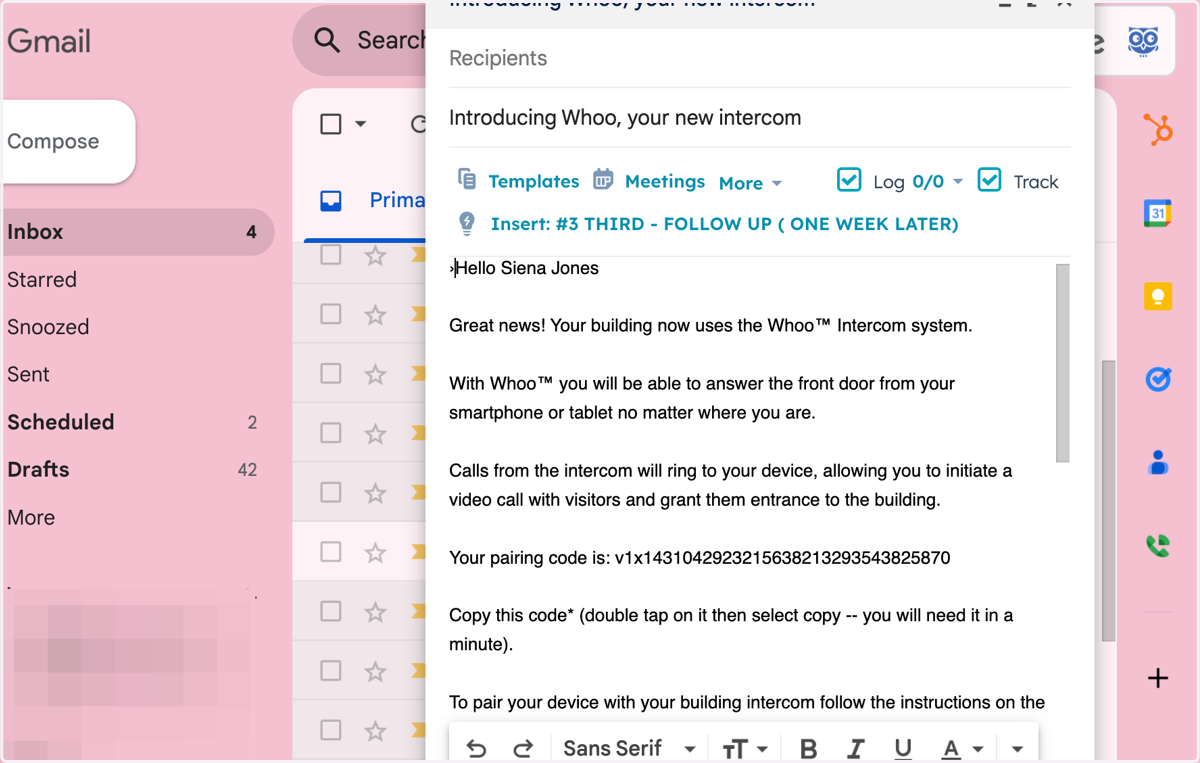Expand the More dropdown in HubSpot bar
Viewport: 1200px width, 763px height.
tap(750, 183)
